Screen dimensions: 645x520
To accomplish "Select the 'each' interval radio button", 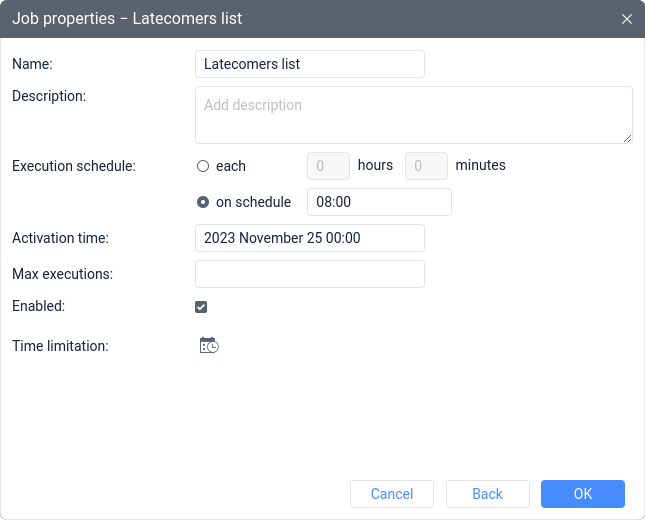I will tap(203, 166).
